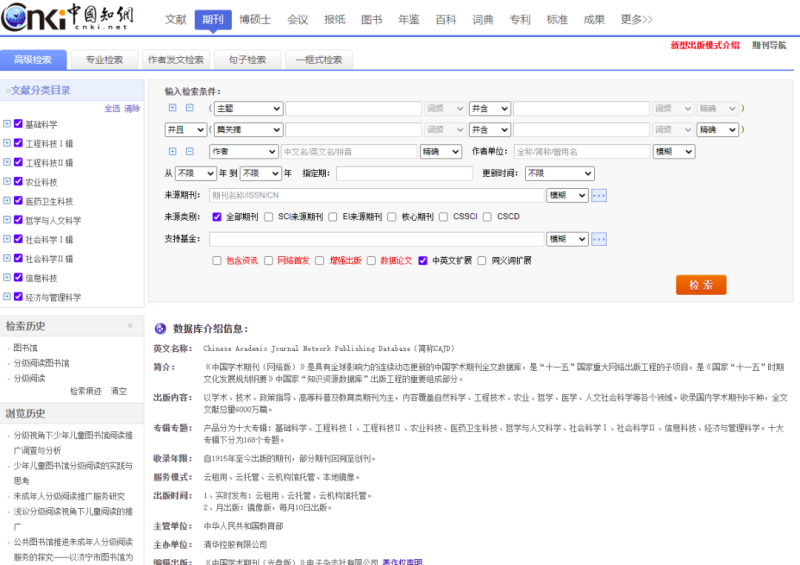Click plus icon beside the 作者 author row
The height and width of the screenshot is (565, 800).
pos(173,152)
